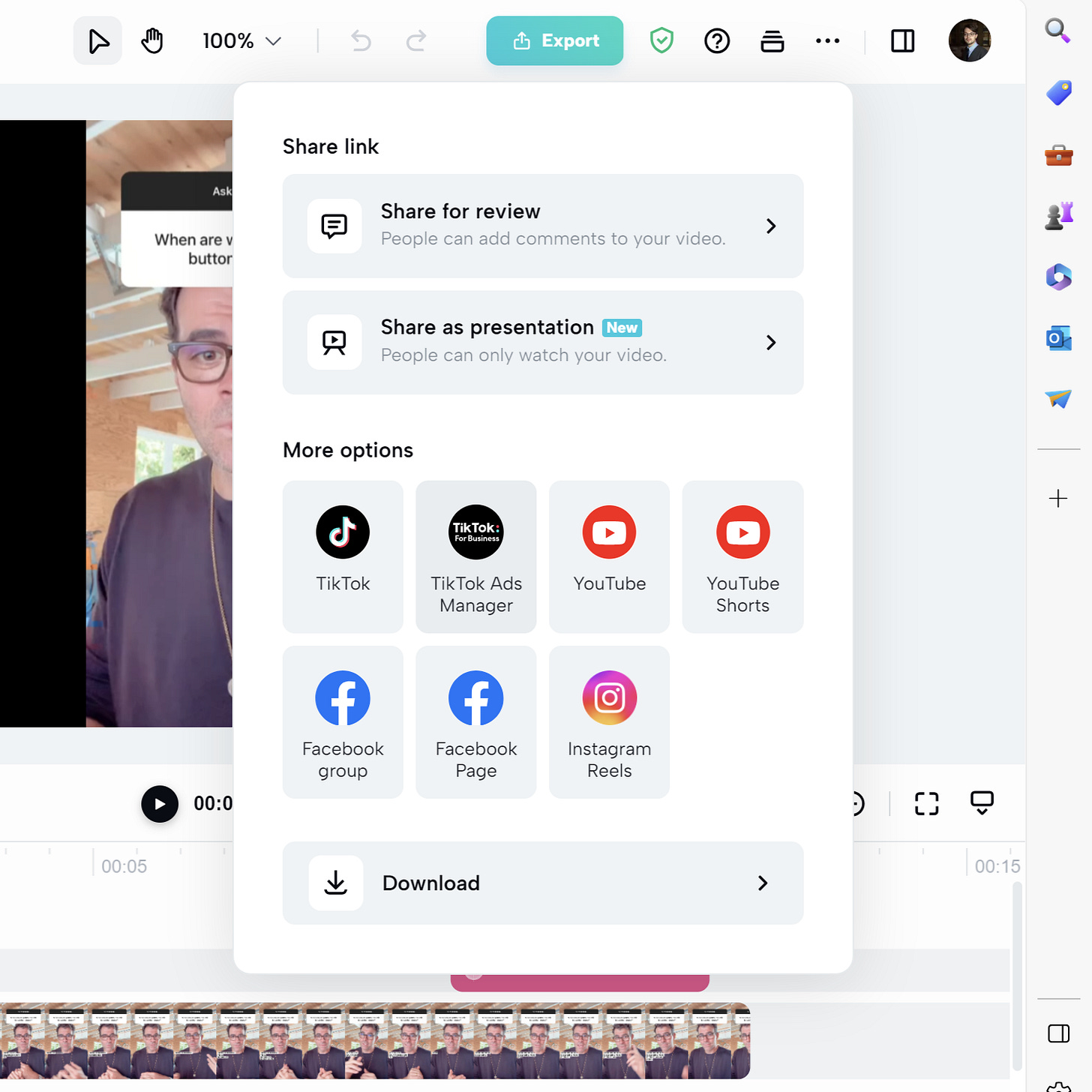Add a new sidebar app with plus
Image resolution: width=1092 pixels, height=1092 pixels.
pyautogui.click(x=1058, y=498)
